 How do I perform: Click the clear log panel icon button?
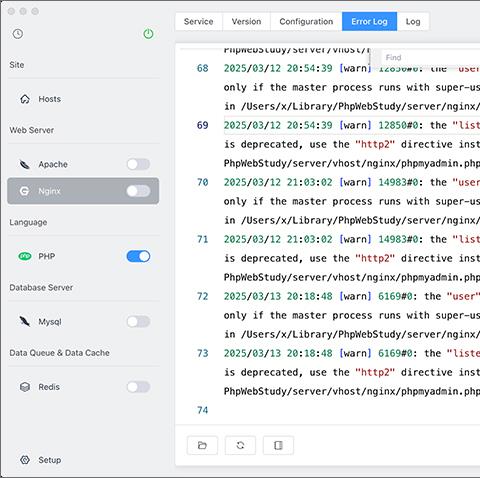278,445
